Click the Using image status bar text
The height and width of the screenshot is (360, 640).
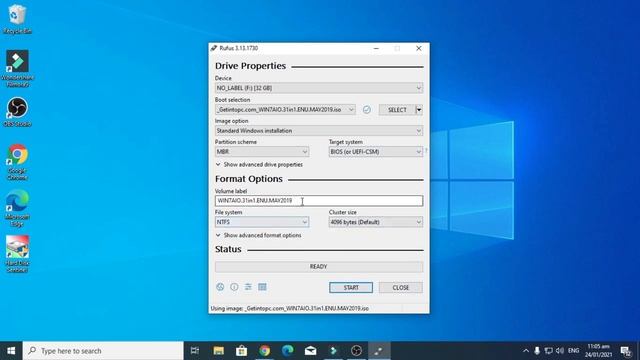point(289,308)
